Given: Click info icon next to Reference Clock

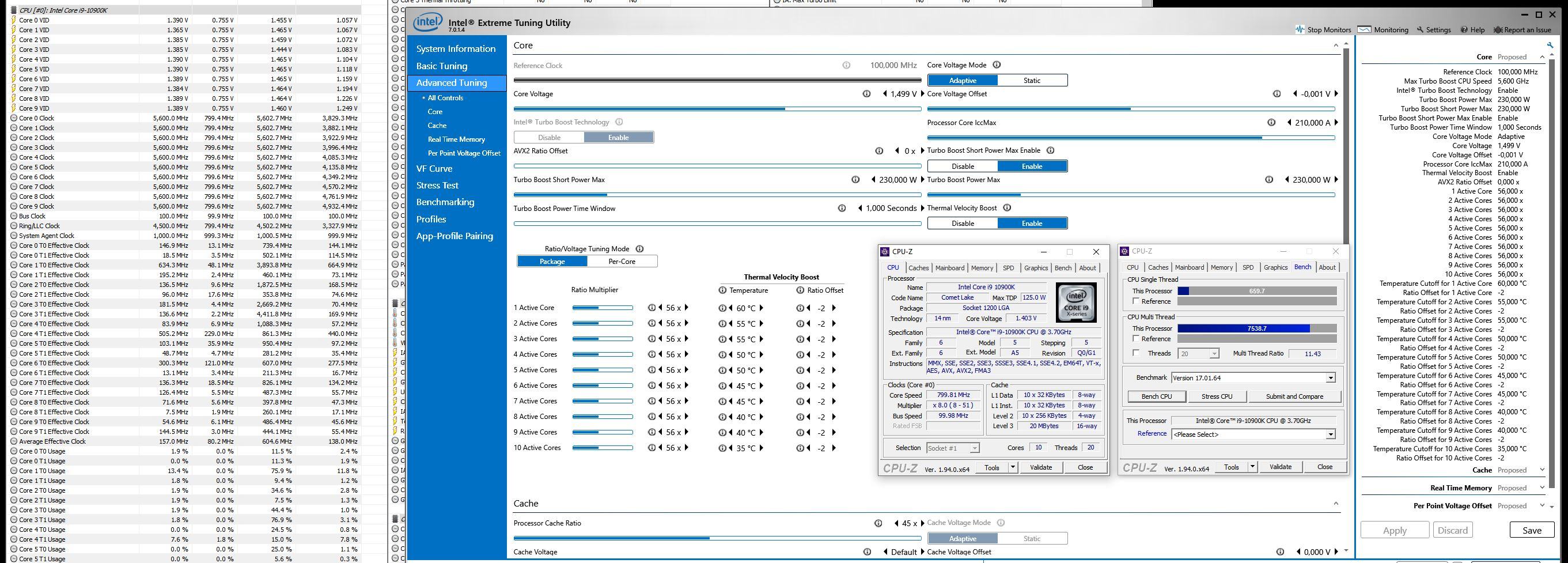Looking at the screenshot, I should point(846,65).
